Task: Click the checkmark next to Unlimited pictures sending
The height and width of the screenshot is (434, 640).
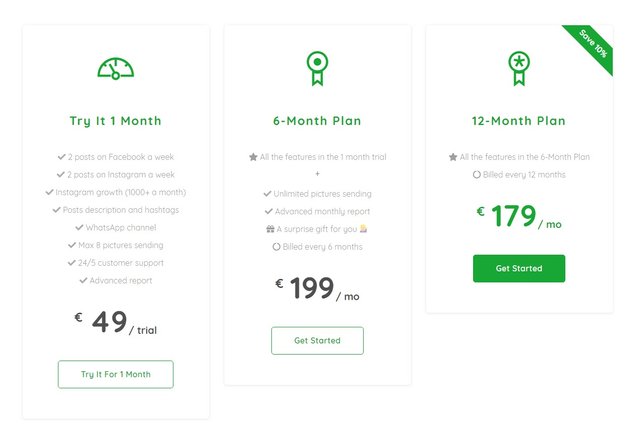Action: [267, 194]
